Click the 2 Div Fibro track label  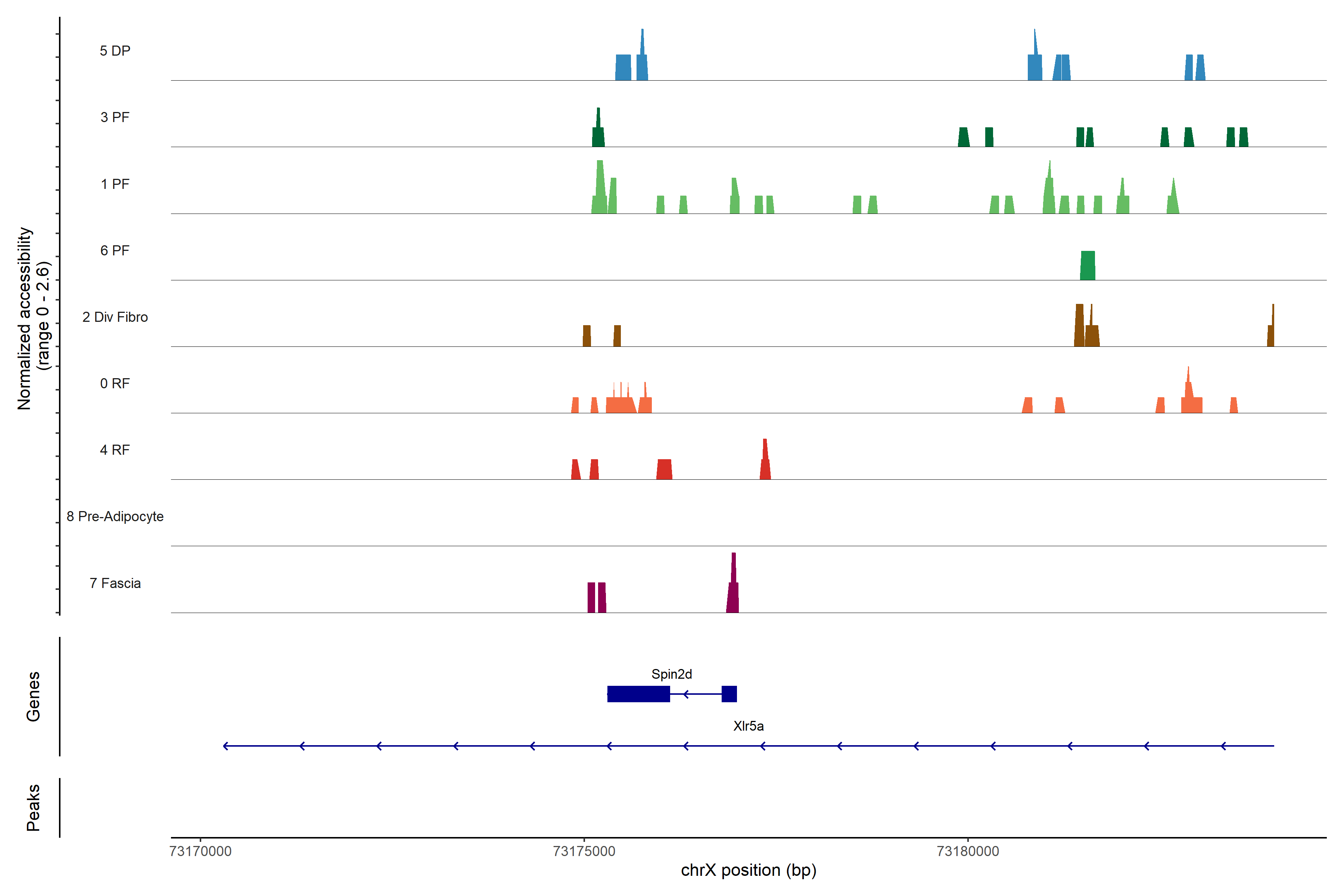(x=115, y=317)
